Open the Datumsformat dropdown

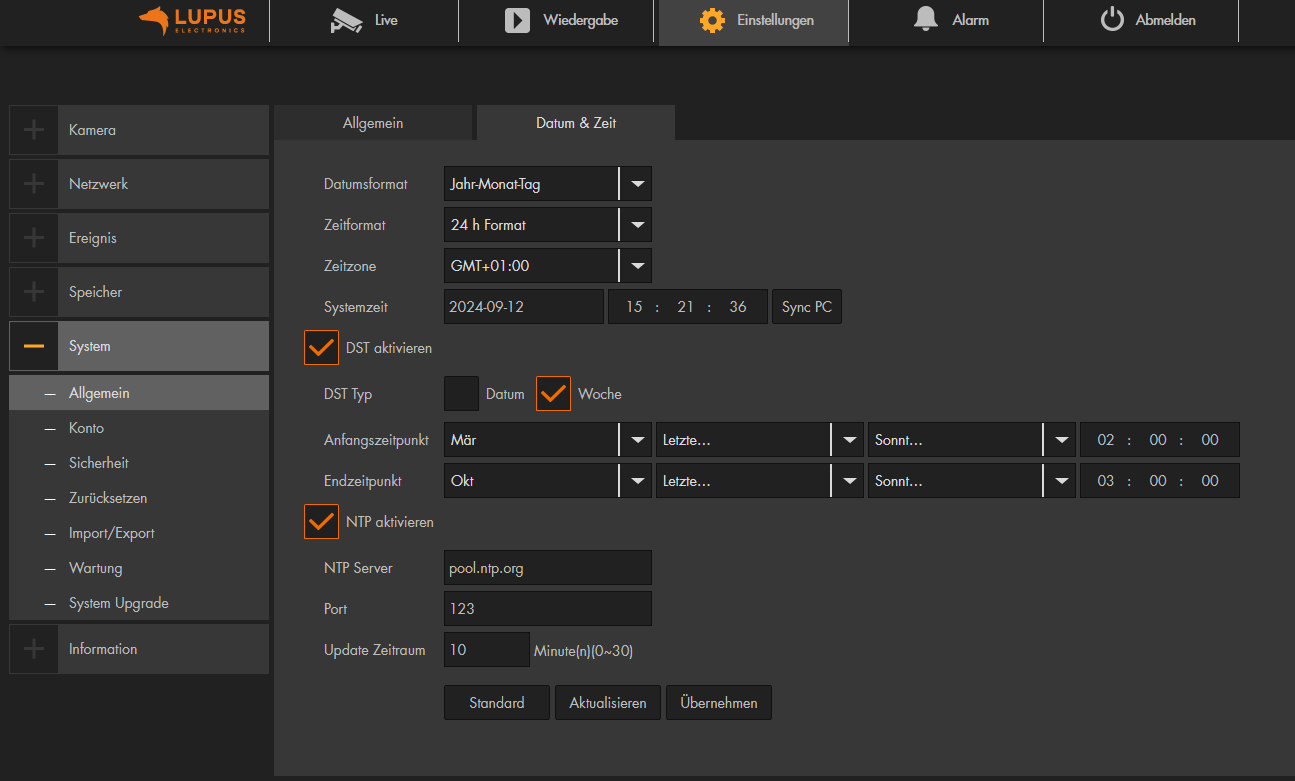[x=547, y=184]
